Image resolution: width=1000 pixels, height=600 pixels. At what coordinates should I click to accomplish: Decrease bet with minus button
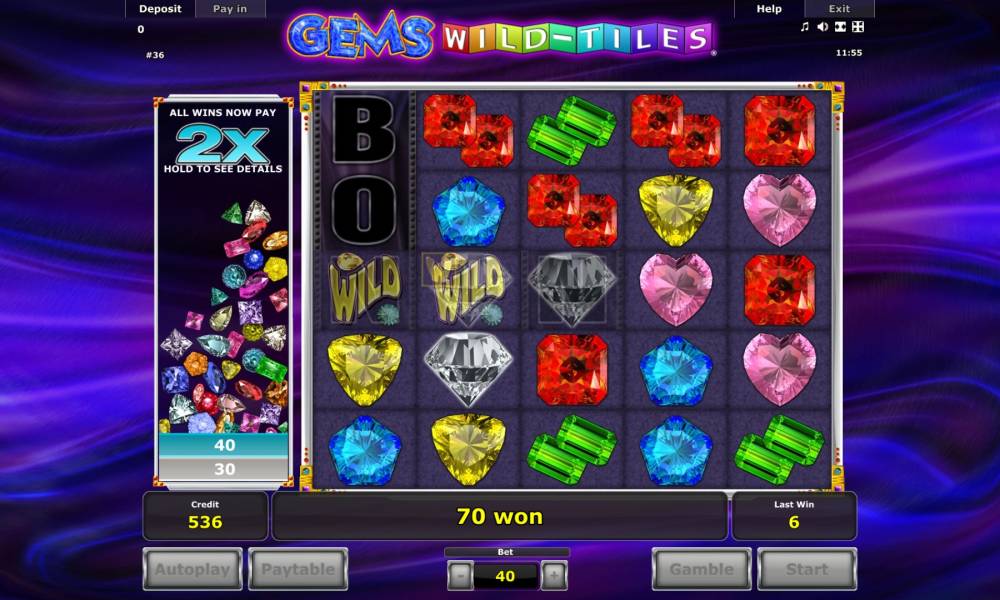point(460,576)
